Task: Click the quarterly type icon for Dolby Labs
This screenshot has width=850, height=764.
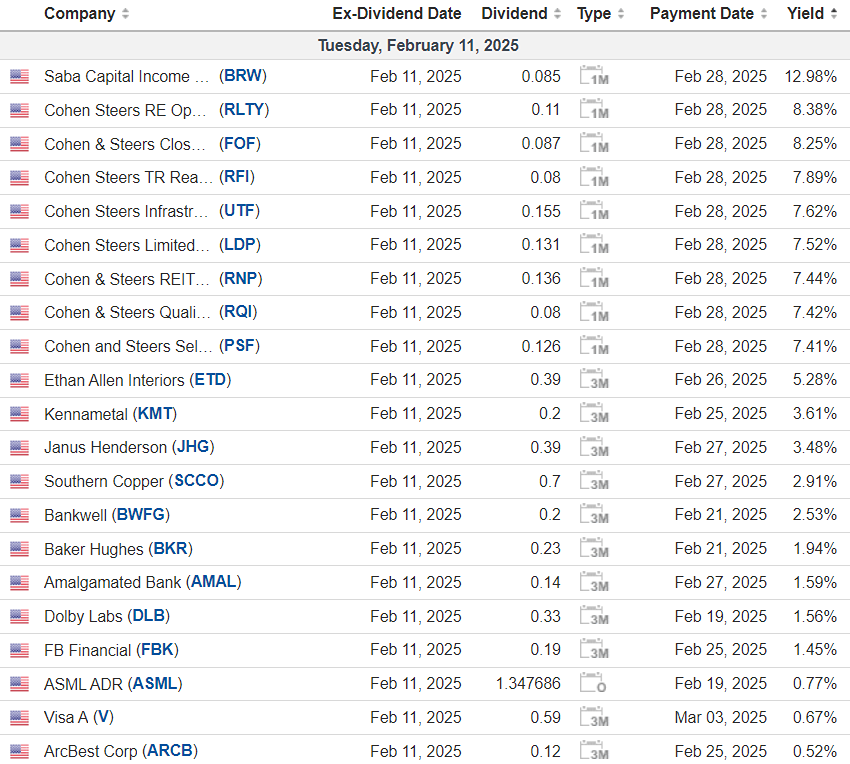Action: [594, 616]
